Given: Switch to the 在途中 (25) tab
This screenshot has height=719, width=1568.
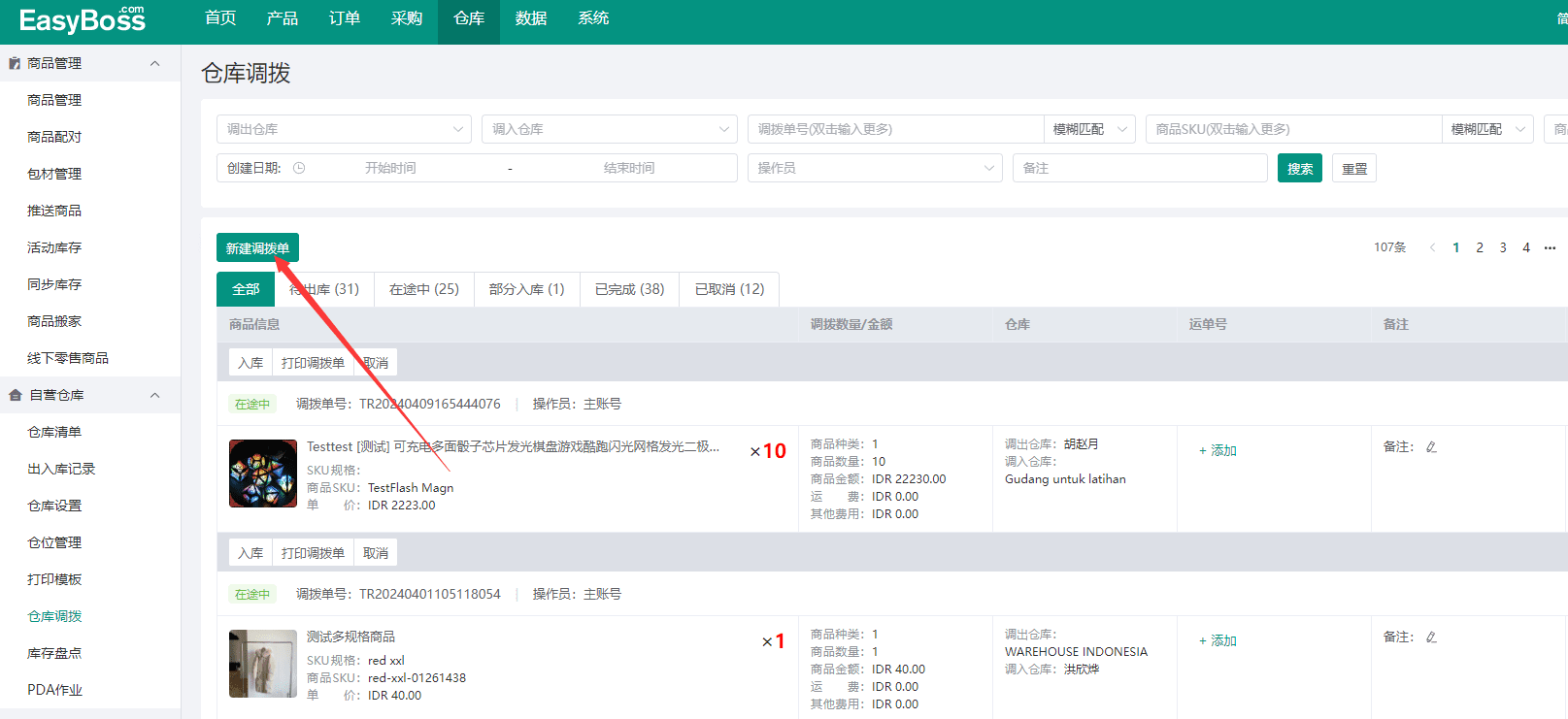Looking at the screenshot, I should (x=423, y=289).
